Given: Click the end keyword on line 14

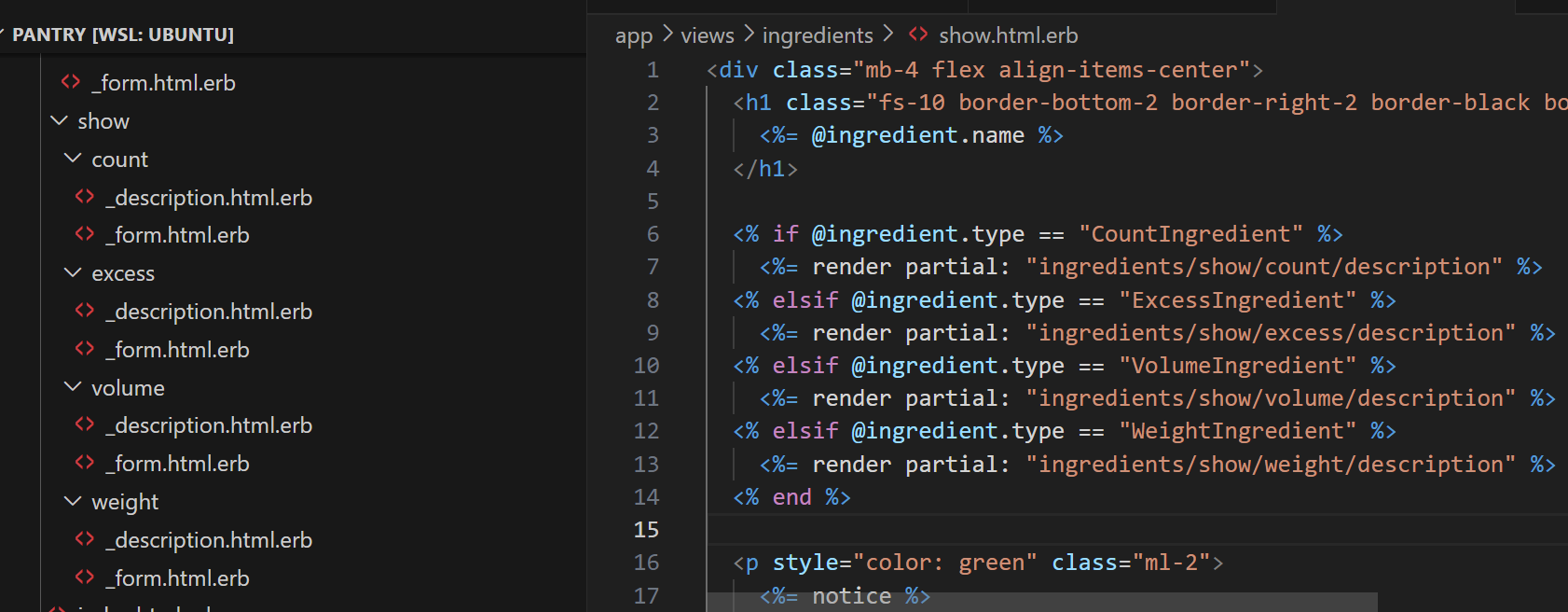Looking at the screenshot, I should [x=792, y=497].
